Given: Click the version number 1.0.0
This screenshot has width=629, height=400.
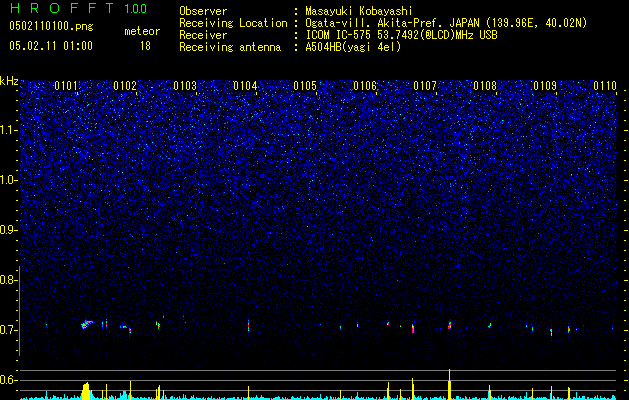Looking at the screenshot, I should [x=136, y=9].
